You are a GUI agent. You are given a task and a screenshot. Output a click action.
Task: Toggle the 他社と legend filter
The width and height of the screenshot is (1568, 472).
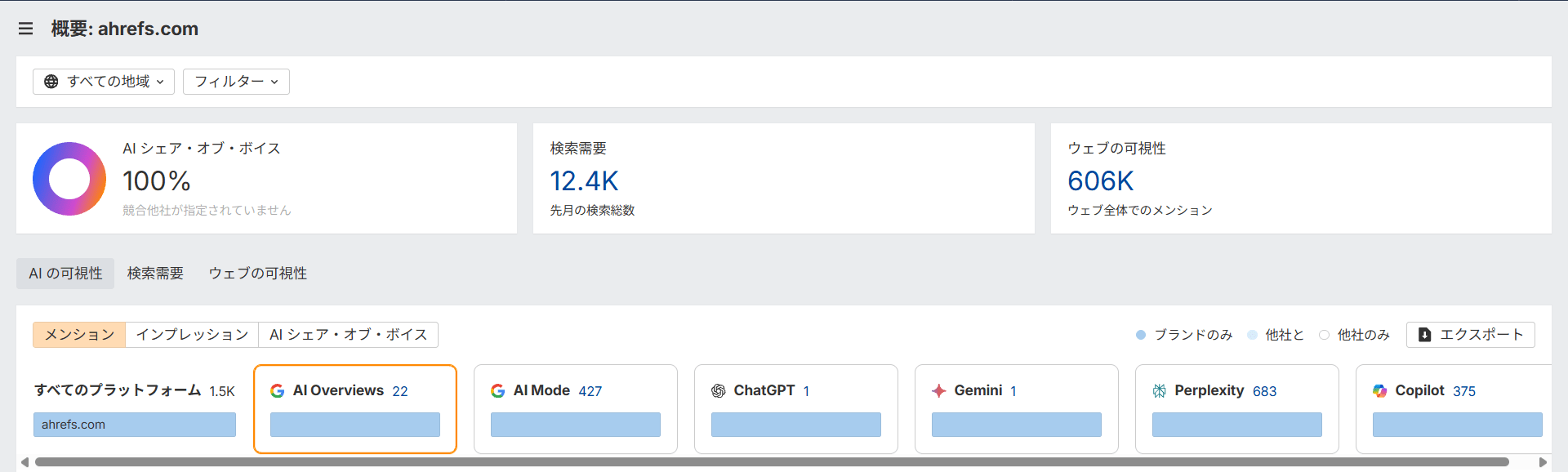tap(1276, 335)
